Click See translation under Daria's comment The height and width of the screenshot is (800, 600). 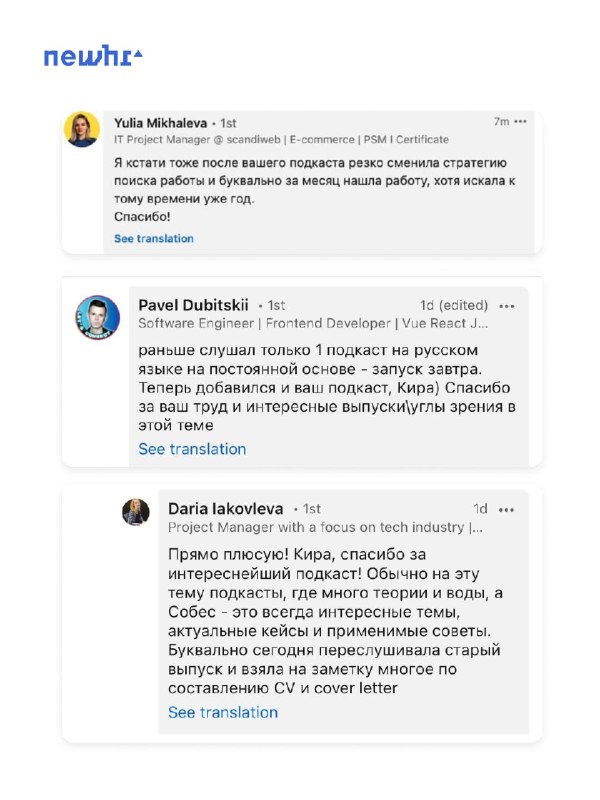(x=223, y=712)
